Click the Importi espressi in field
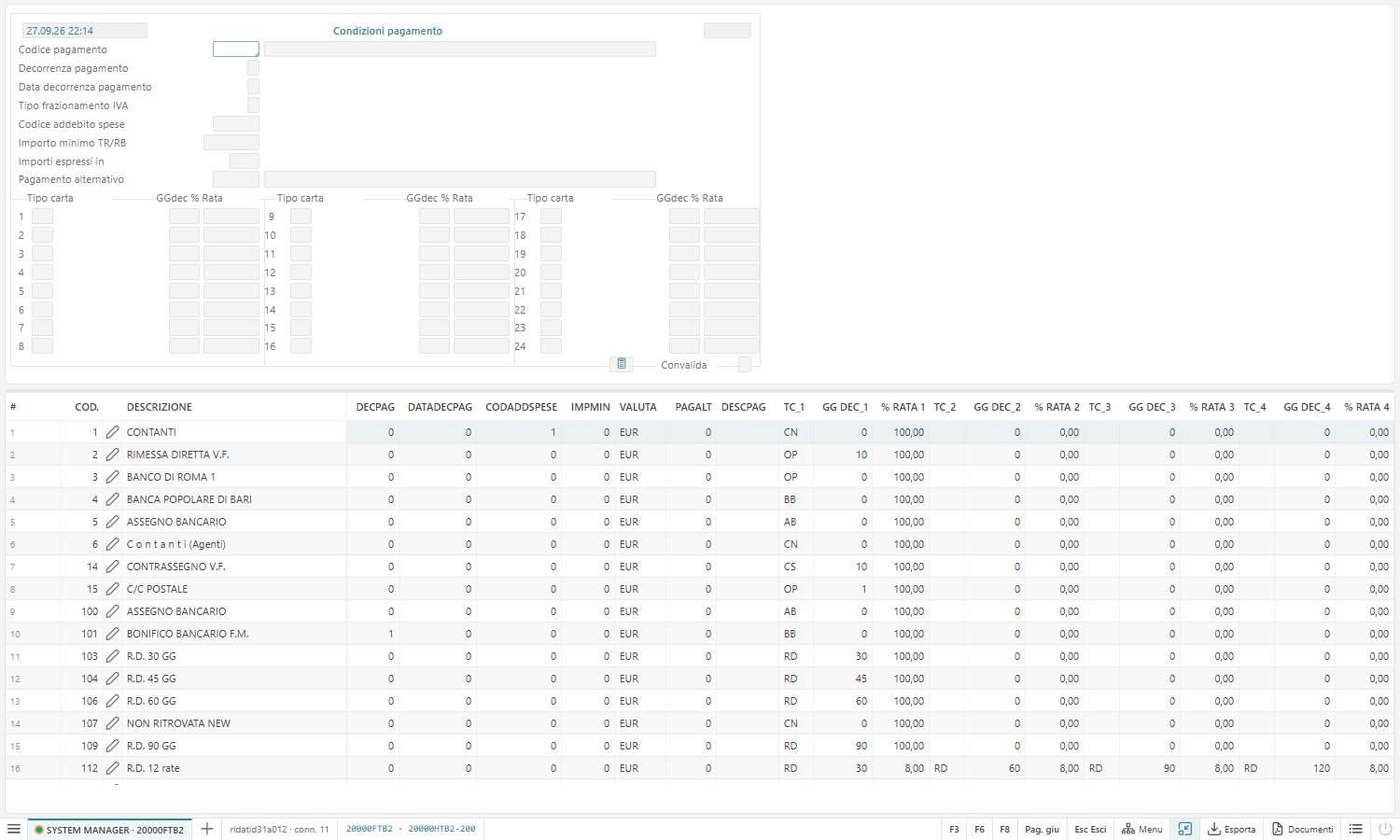This screenshot has width=1400, height=840. 245,161
